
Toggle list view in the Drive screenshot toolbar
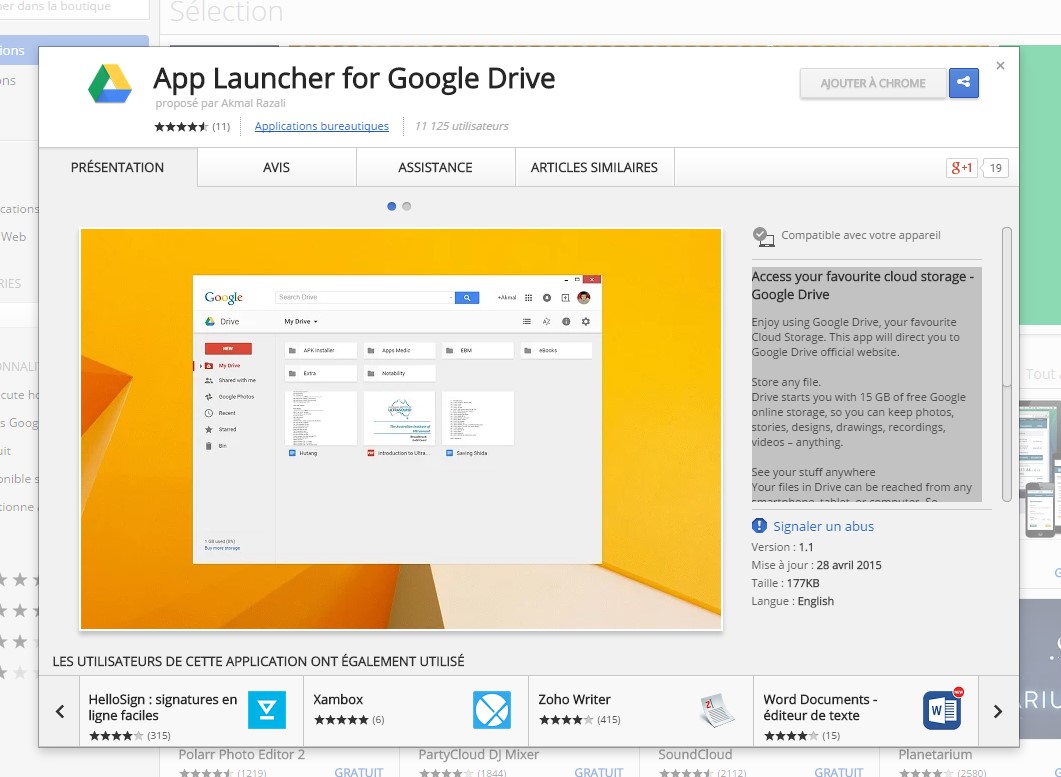coord(527,321)
